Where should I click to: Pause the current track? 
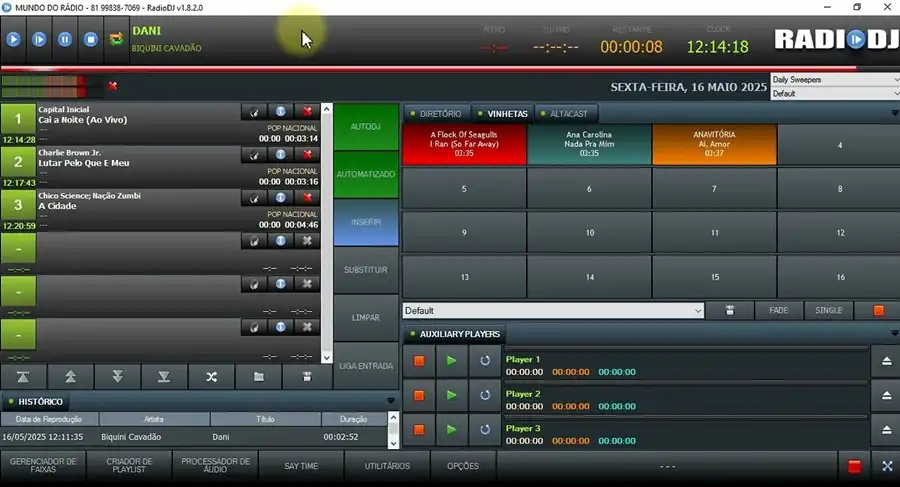point(65,39)
